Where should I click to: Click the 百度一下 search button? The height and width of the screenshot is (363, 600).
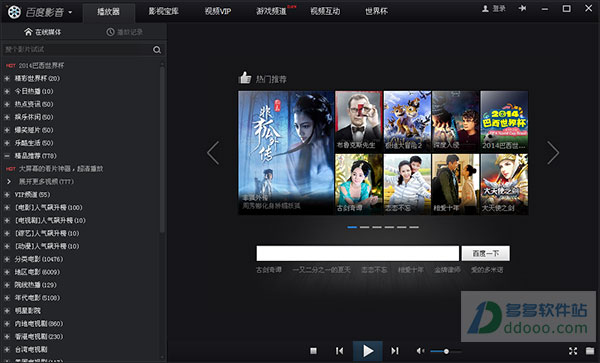[486, 253]
